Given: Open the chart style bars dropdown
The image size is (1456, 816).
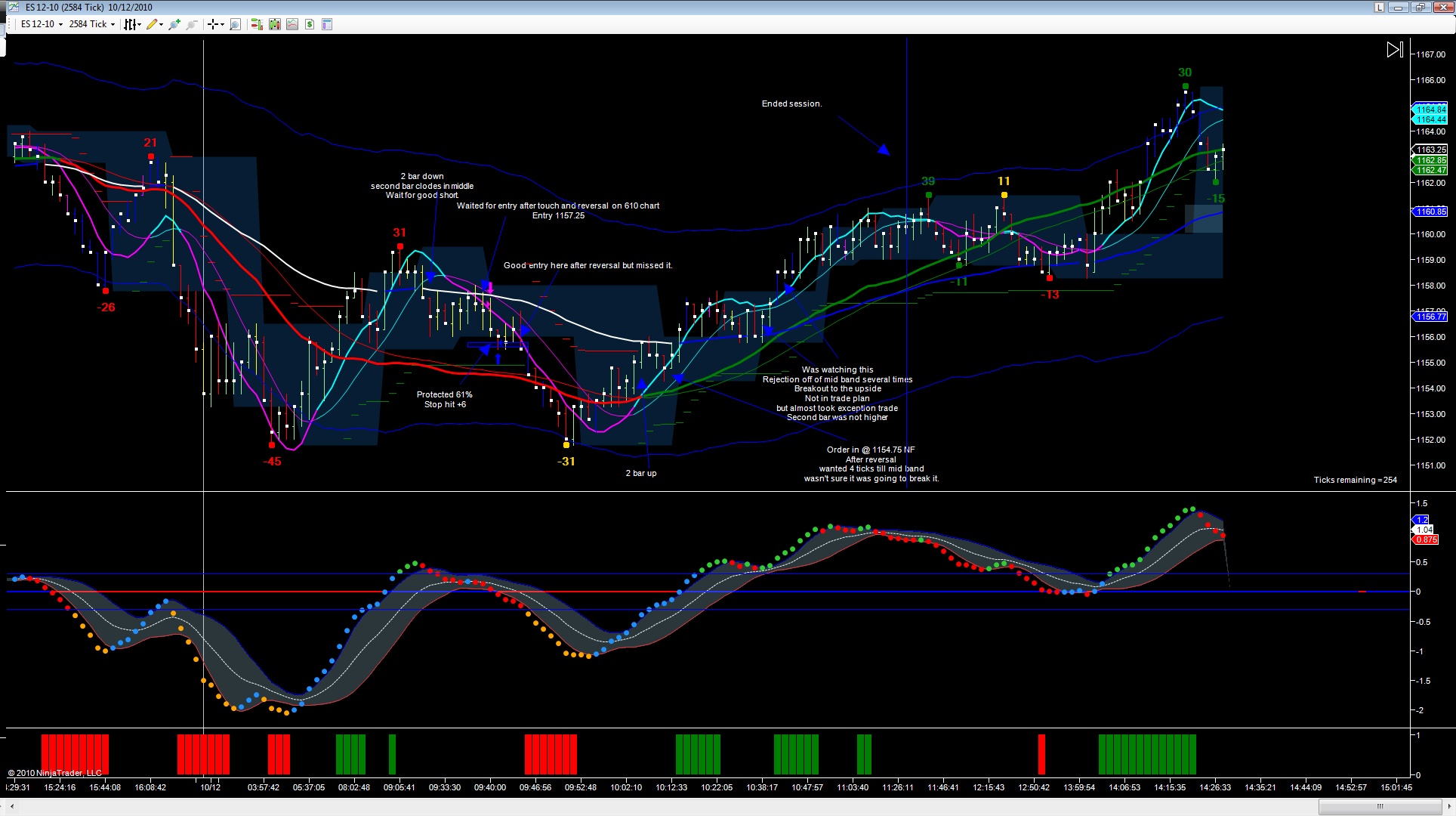Looking at the screenshot, I should [133, 24].
